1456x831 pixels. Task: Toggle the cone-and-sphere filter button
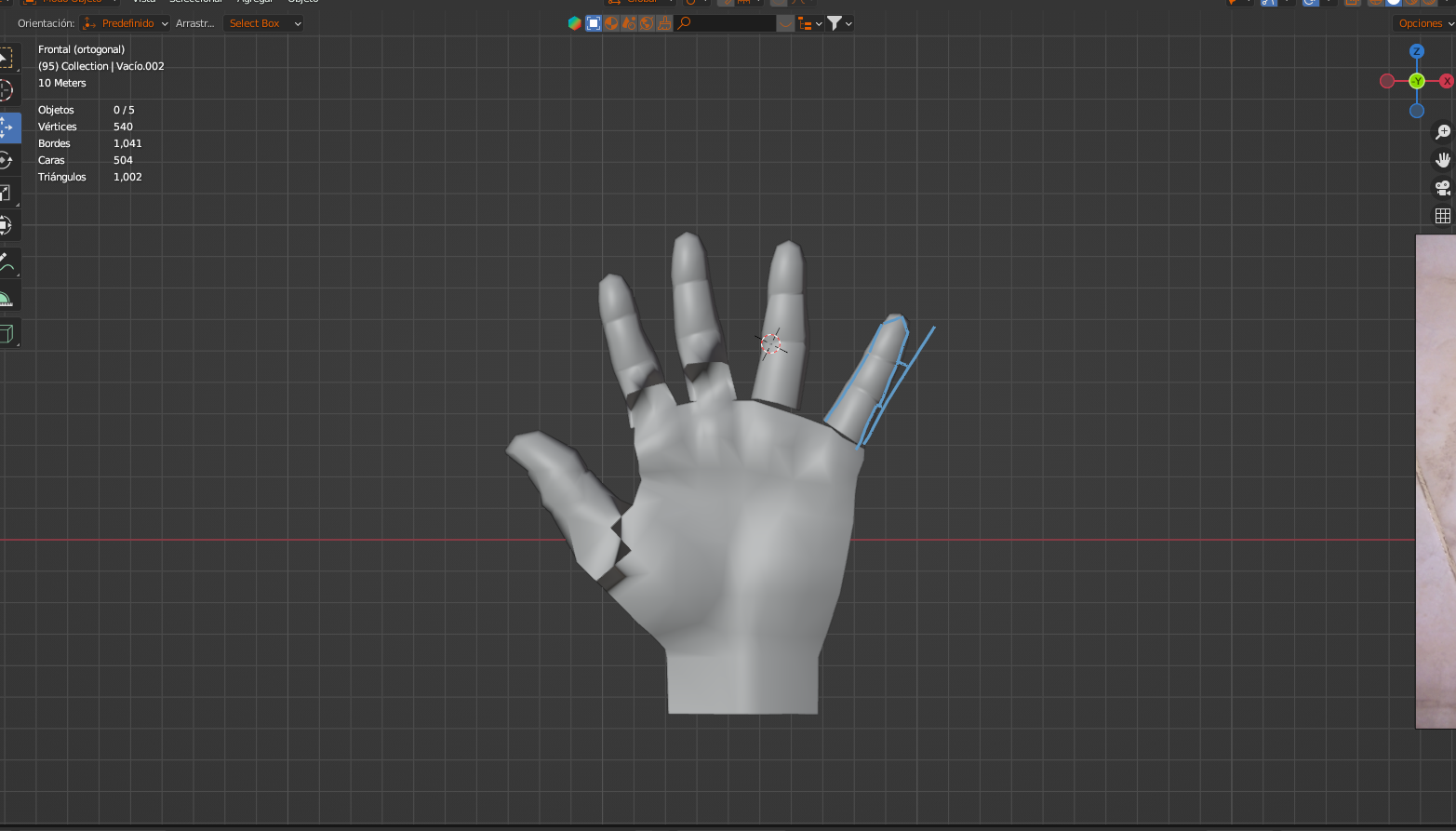(x=629, y=23)
